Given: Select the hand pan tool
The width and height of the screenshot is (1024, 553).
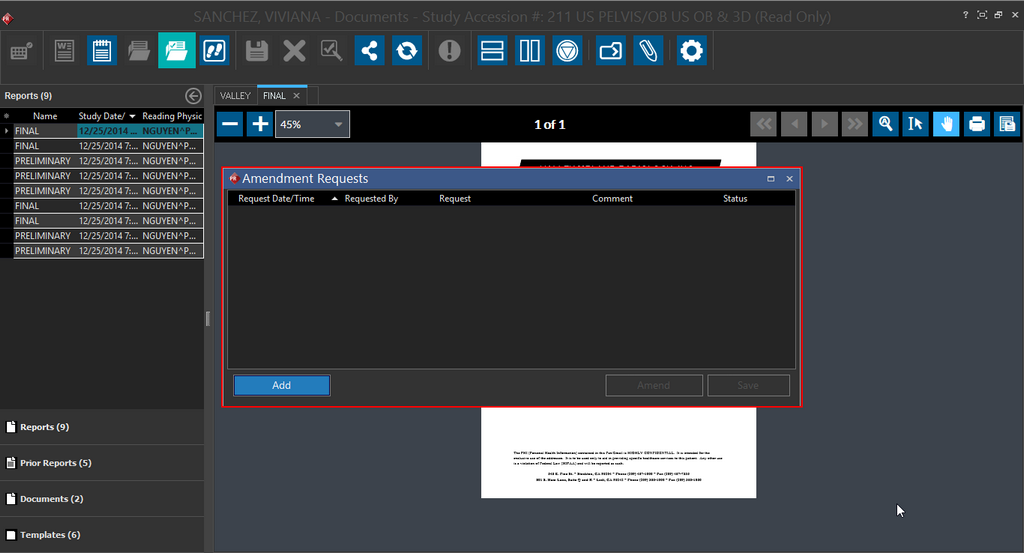Looking at the screenshot, I should pyautogui.click(x=946, y=124).
